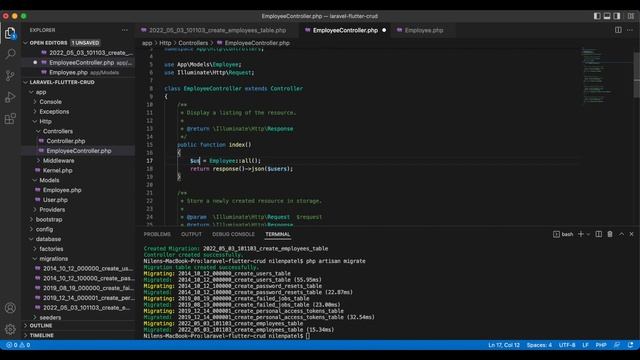640x360 pixels.
Task: Split the editor to the right
Action: pyautogui.click(x=618, y=30)
